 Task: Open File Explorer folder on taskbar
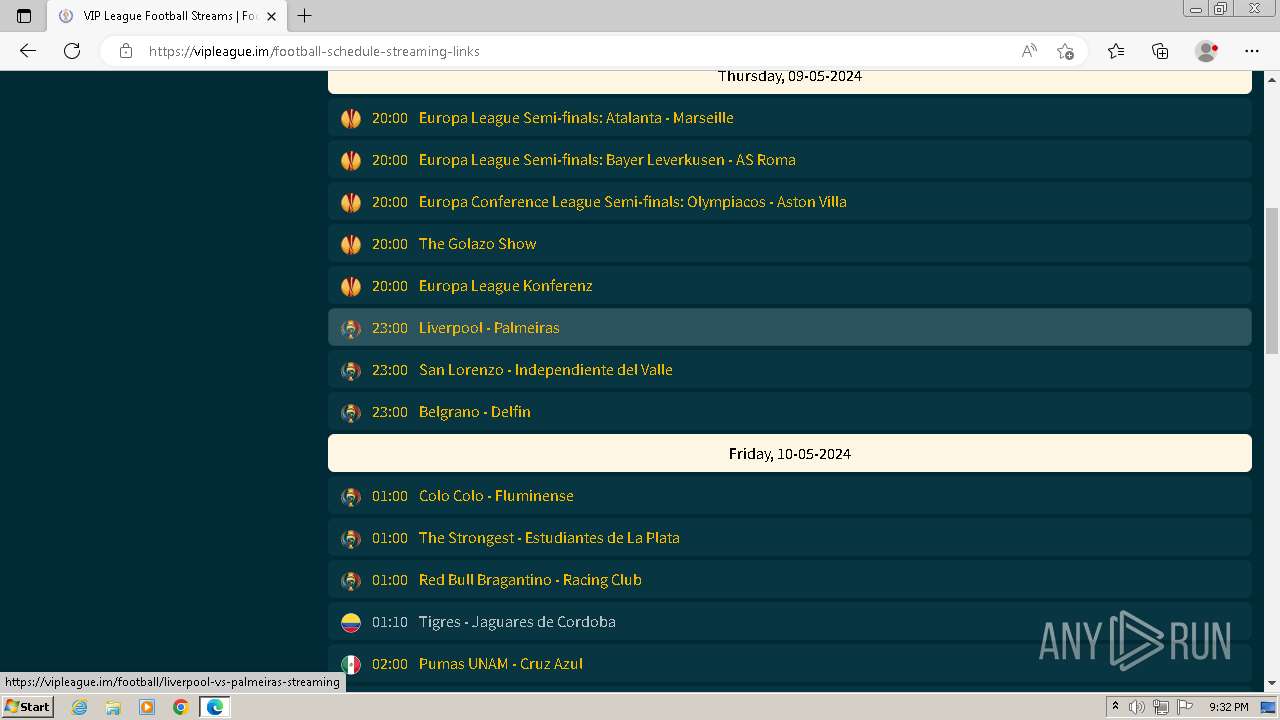tap(113, 707)
